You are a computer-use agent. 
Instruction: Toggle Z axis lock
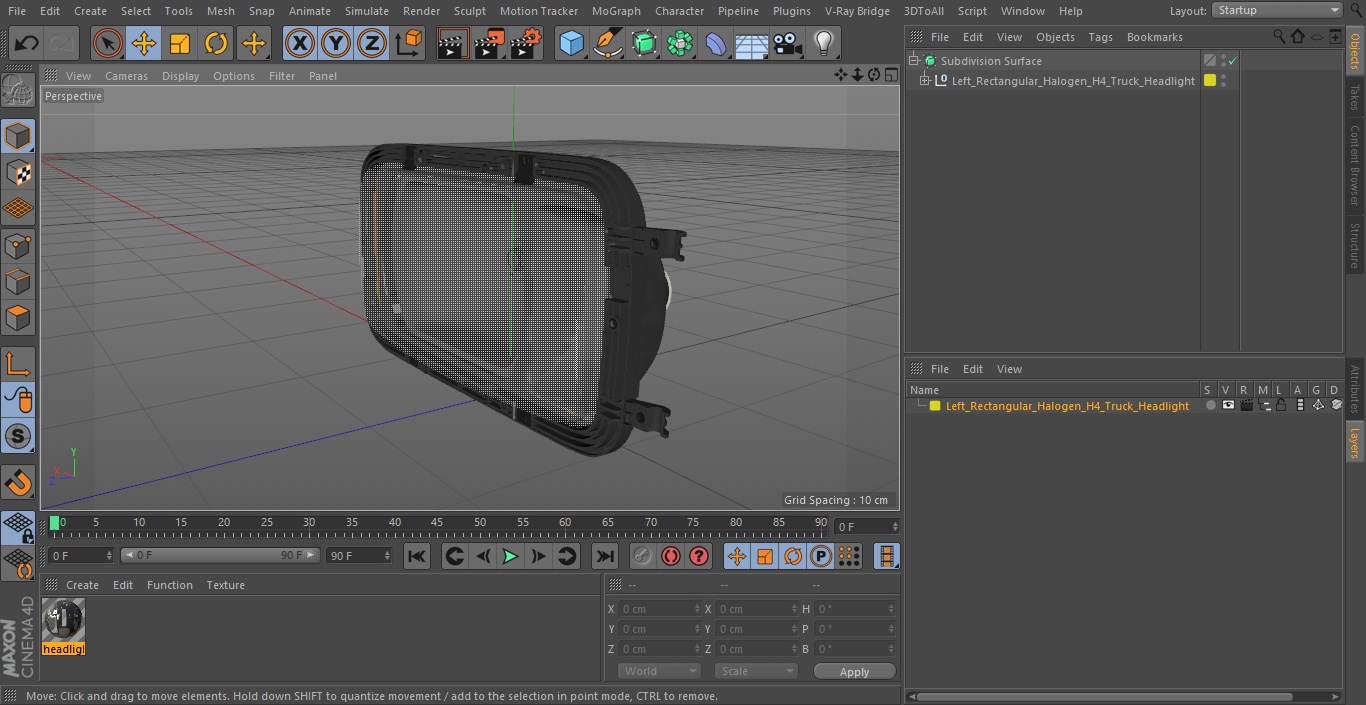pyautogui.click(x=372, y=43)
